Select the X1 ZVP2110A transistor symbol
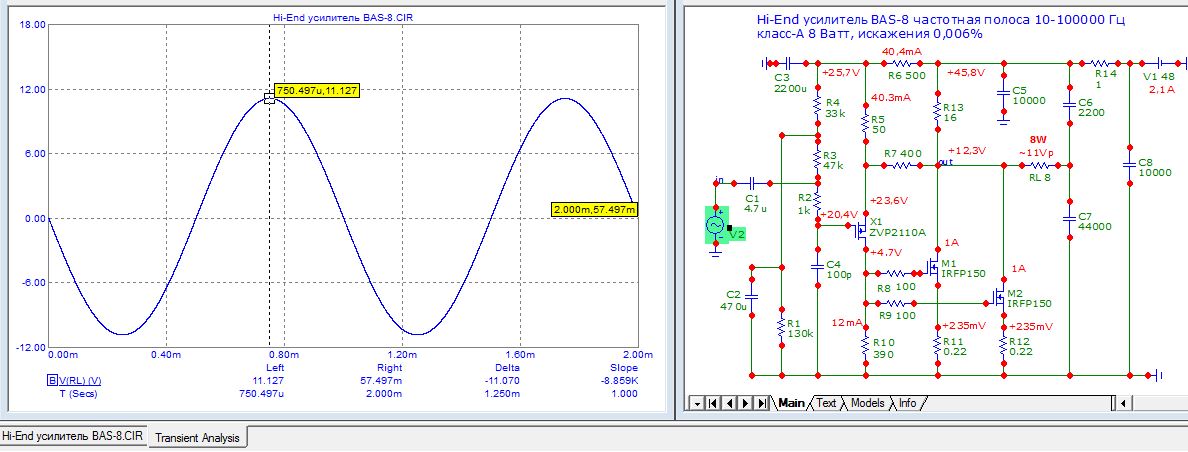This screenshot has height=452, width=1188. pos(861,230)
